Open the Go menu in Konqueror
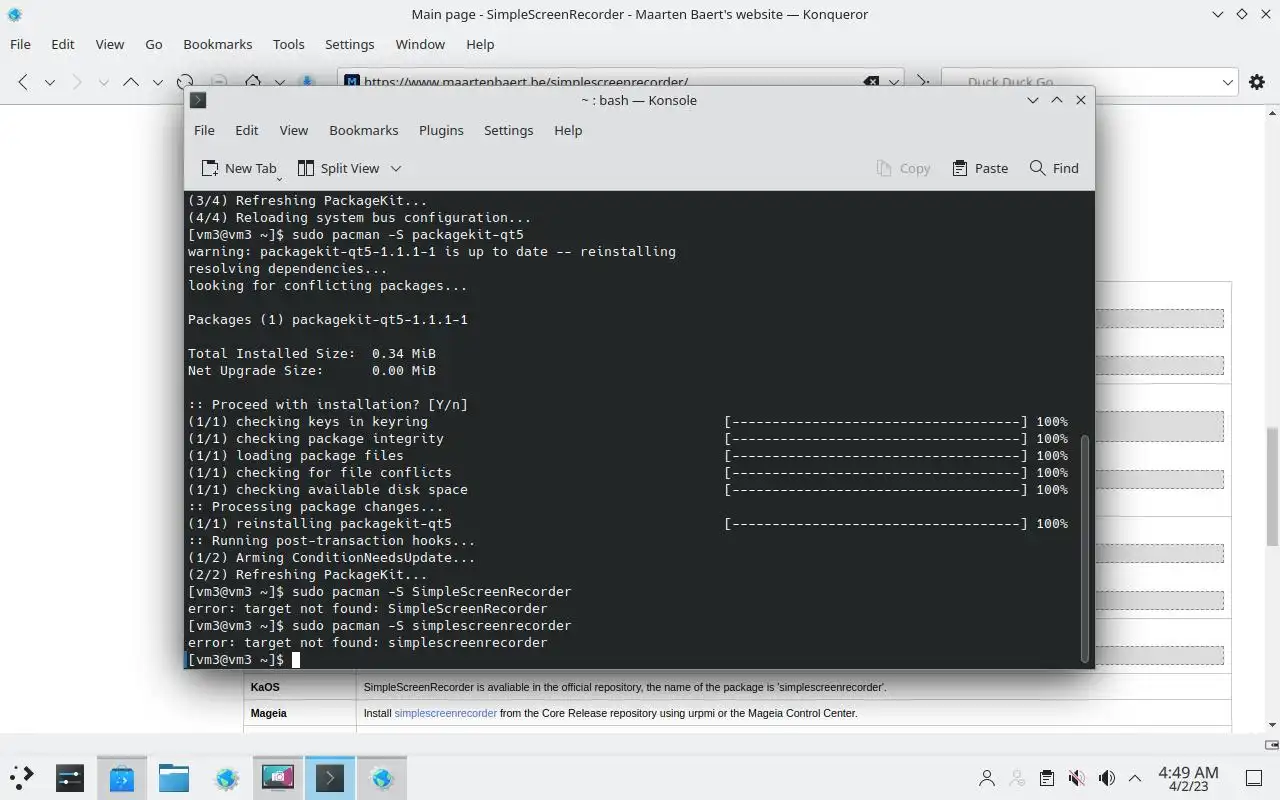The height and width of the screenshot is (800, 1280). click(x=153, y=44)
